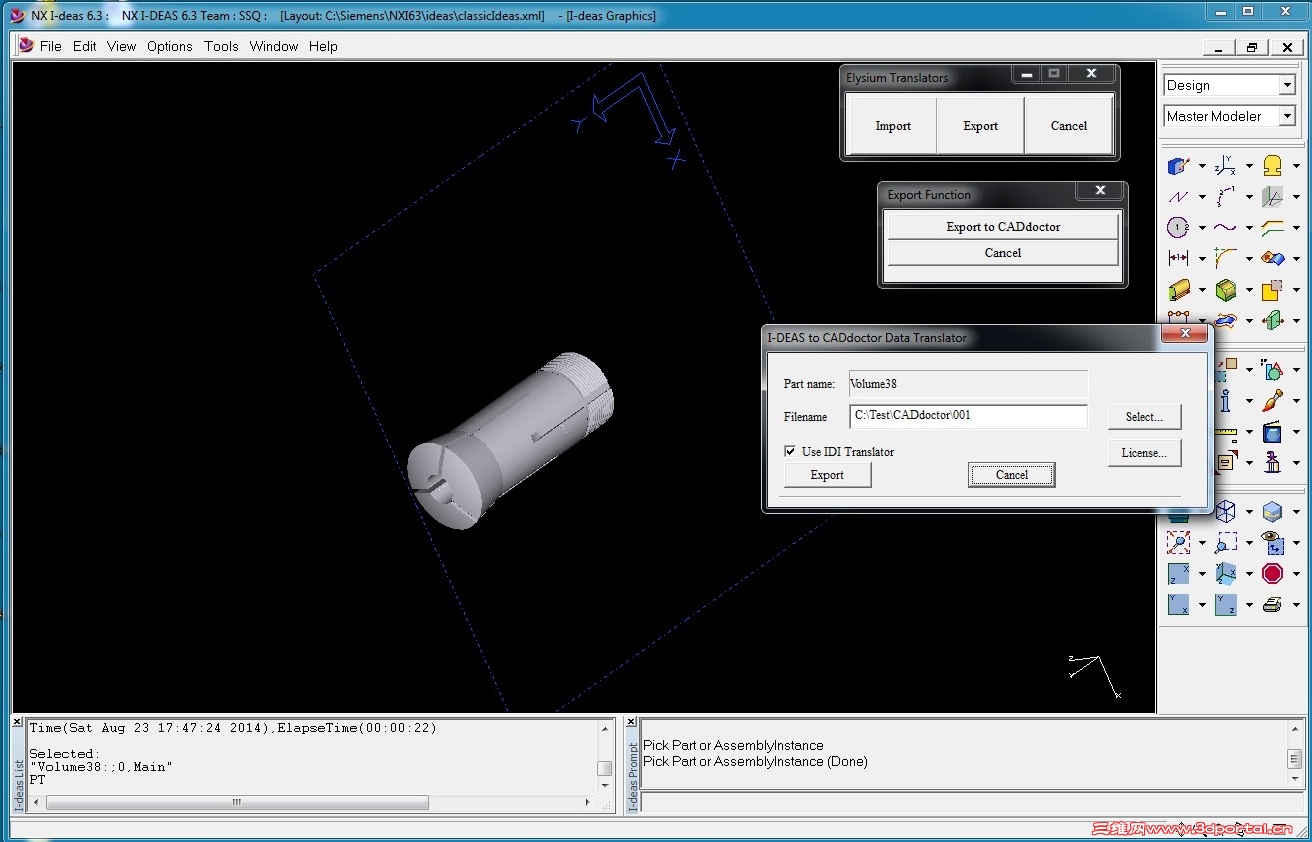
Task: Click the License... button
Action: pos(1144,453)
